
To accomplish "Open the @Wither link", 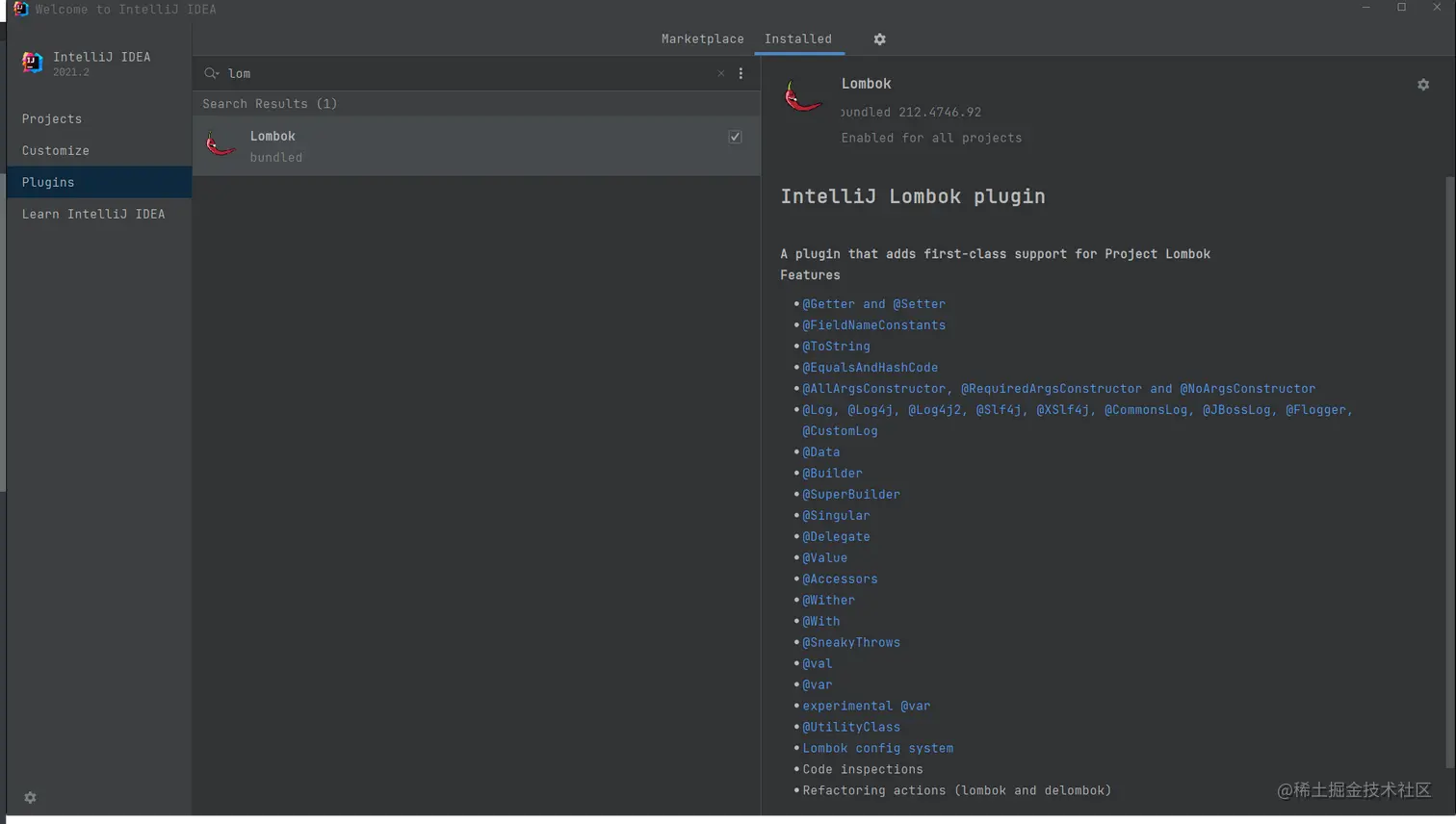I will 828,601.
